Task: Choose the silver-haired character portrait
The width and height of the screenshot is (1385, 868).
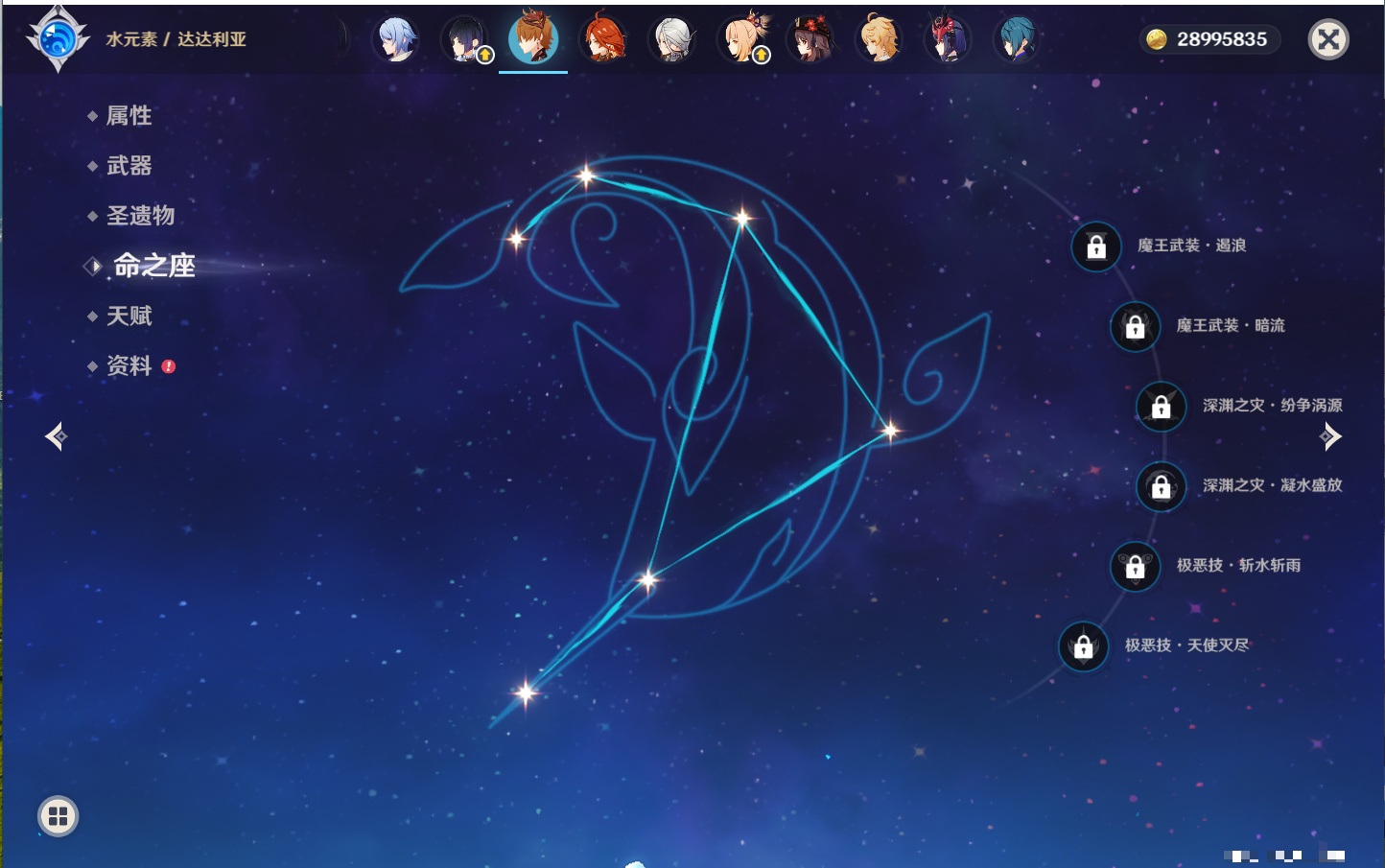Action: [672, 39]
